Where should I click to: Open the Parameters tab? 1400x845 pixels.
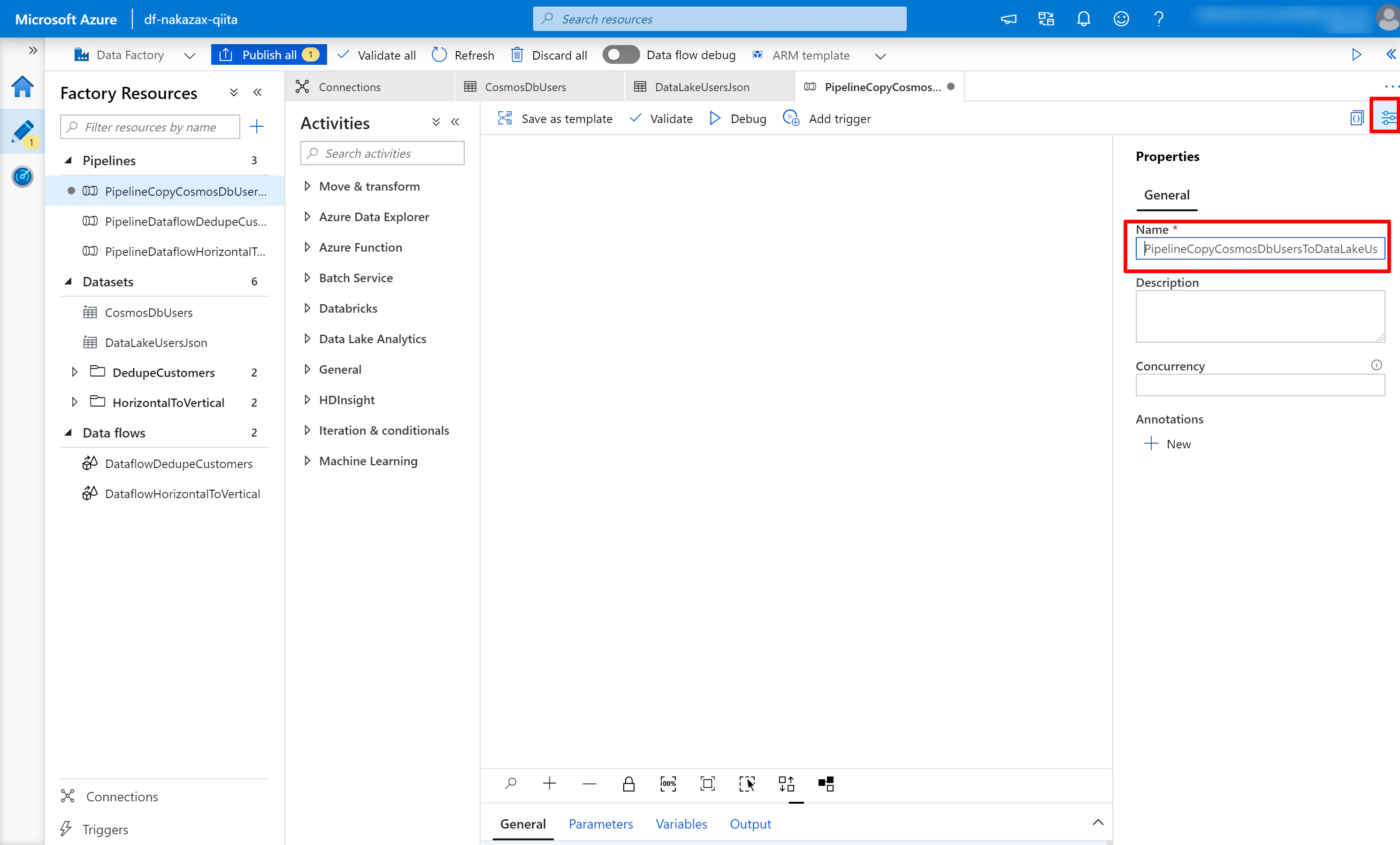(601, 824)
